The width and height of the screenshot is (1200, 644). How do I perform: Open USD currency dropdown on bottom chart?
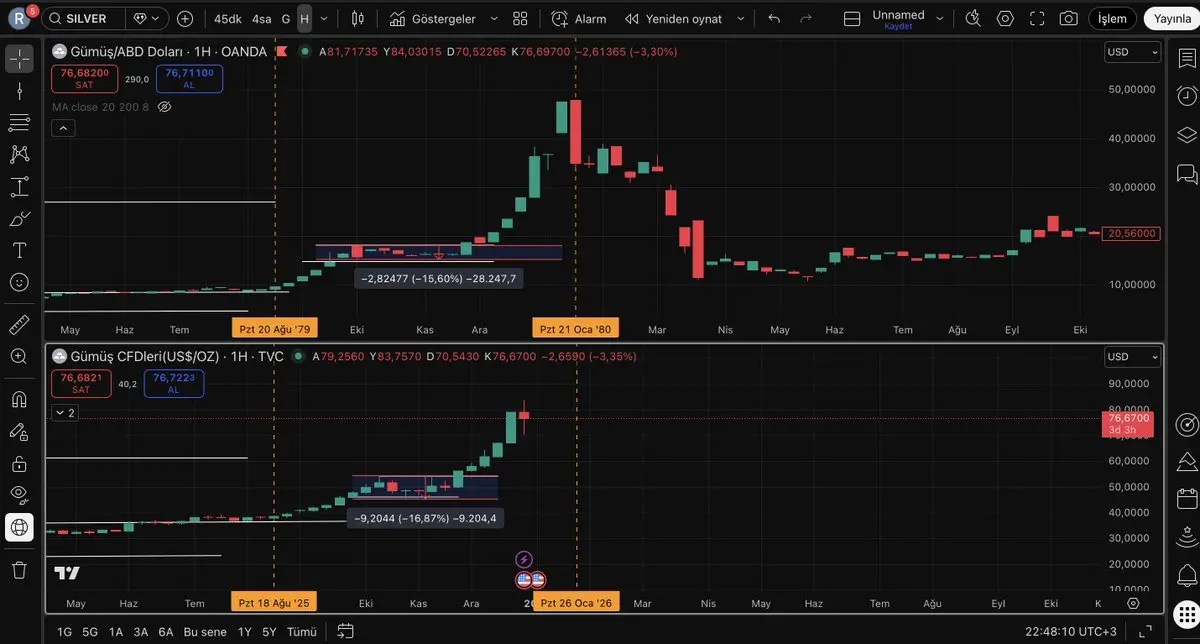pos(1134,357)
